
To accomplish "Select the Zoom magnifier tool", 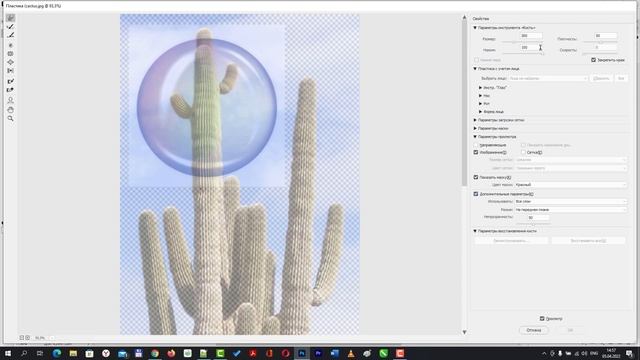I will point(11,118).
